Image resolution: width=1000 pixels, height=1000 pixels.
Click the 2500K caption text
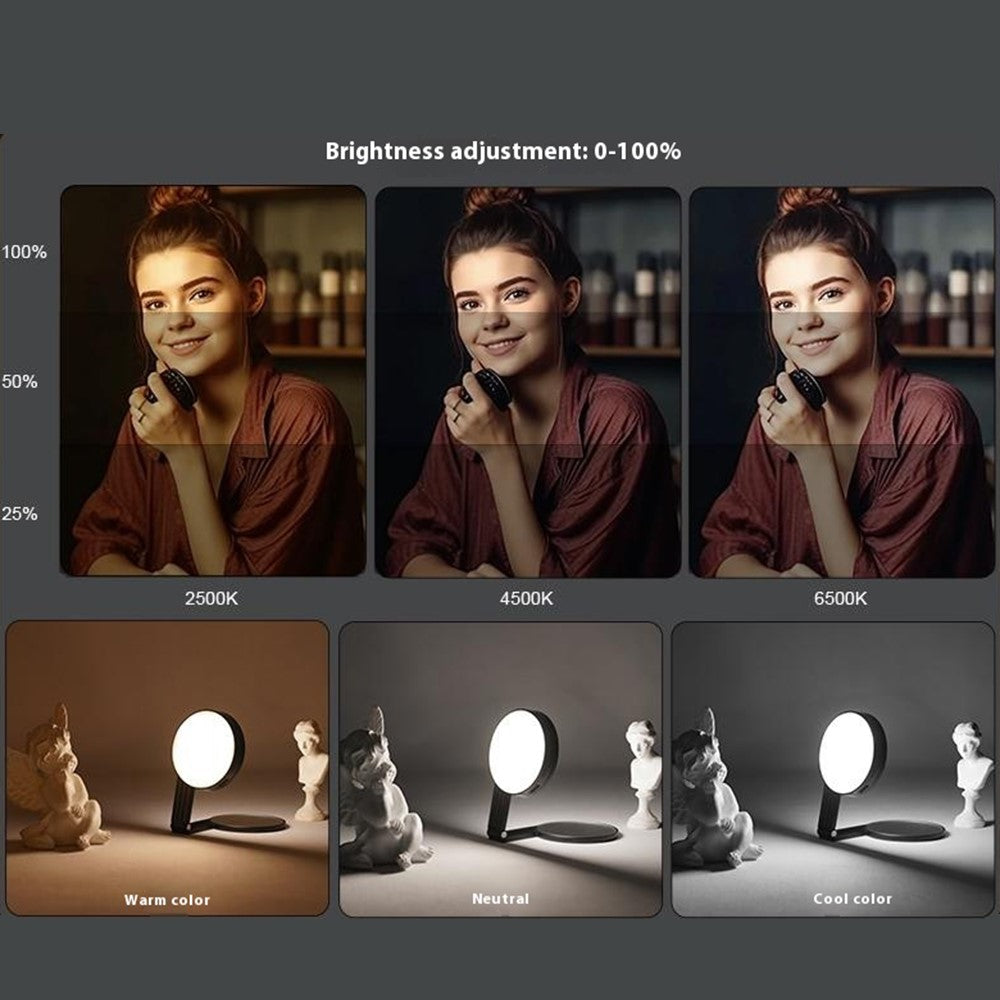(211, 599)
